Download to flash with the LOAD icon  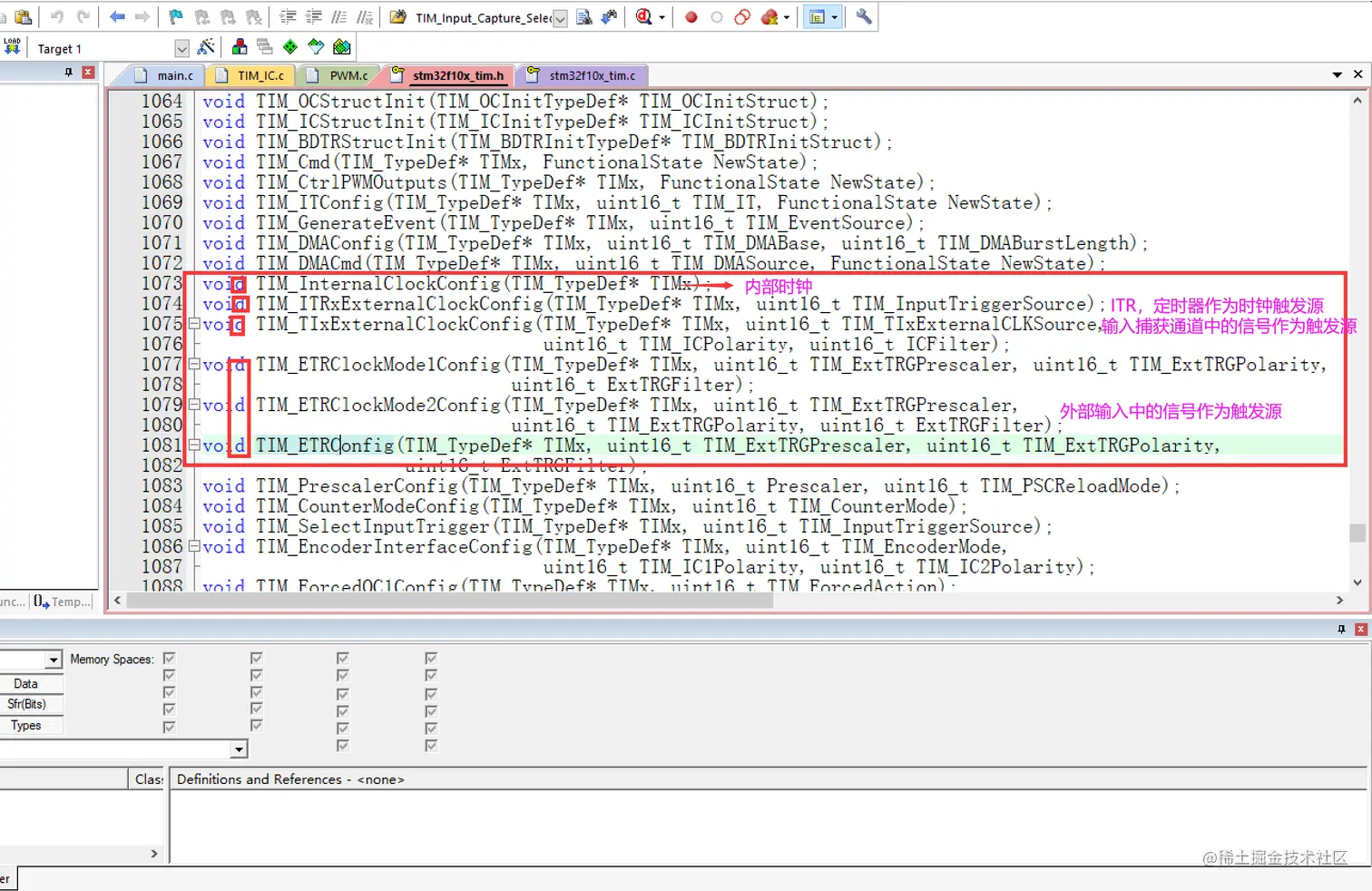point(12,46)
